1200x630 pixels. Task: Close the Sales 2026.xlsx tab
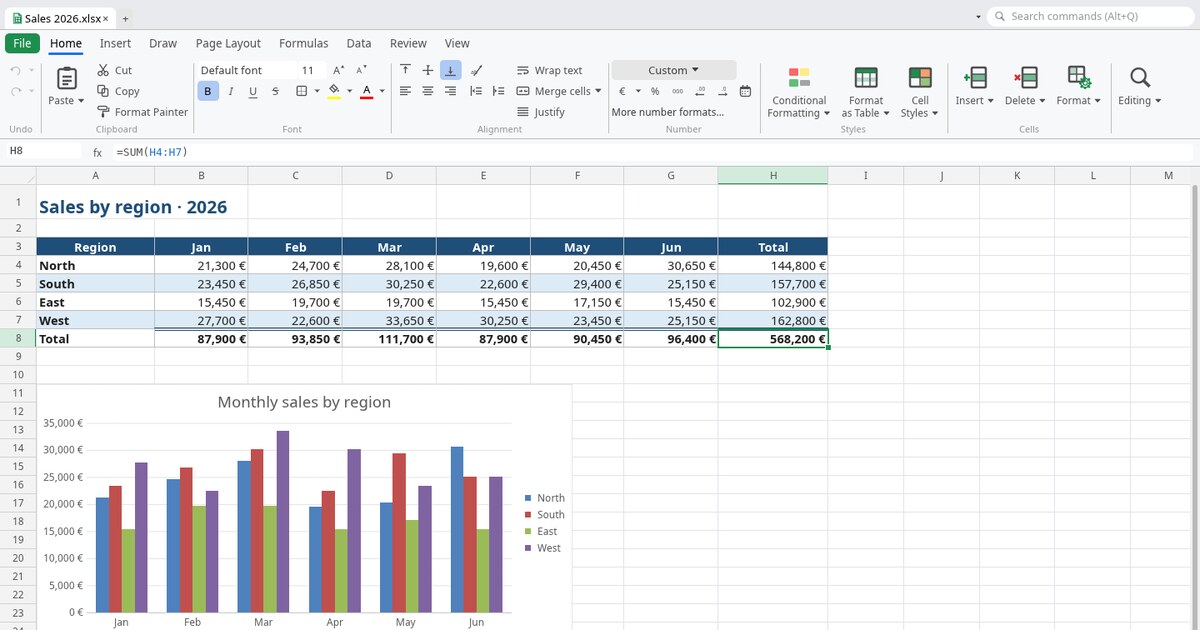tap(105, 18)
